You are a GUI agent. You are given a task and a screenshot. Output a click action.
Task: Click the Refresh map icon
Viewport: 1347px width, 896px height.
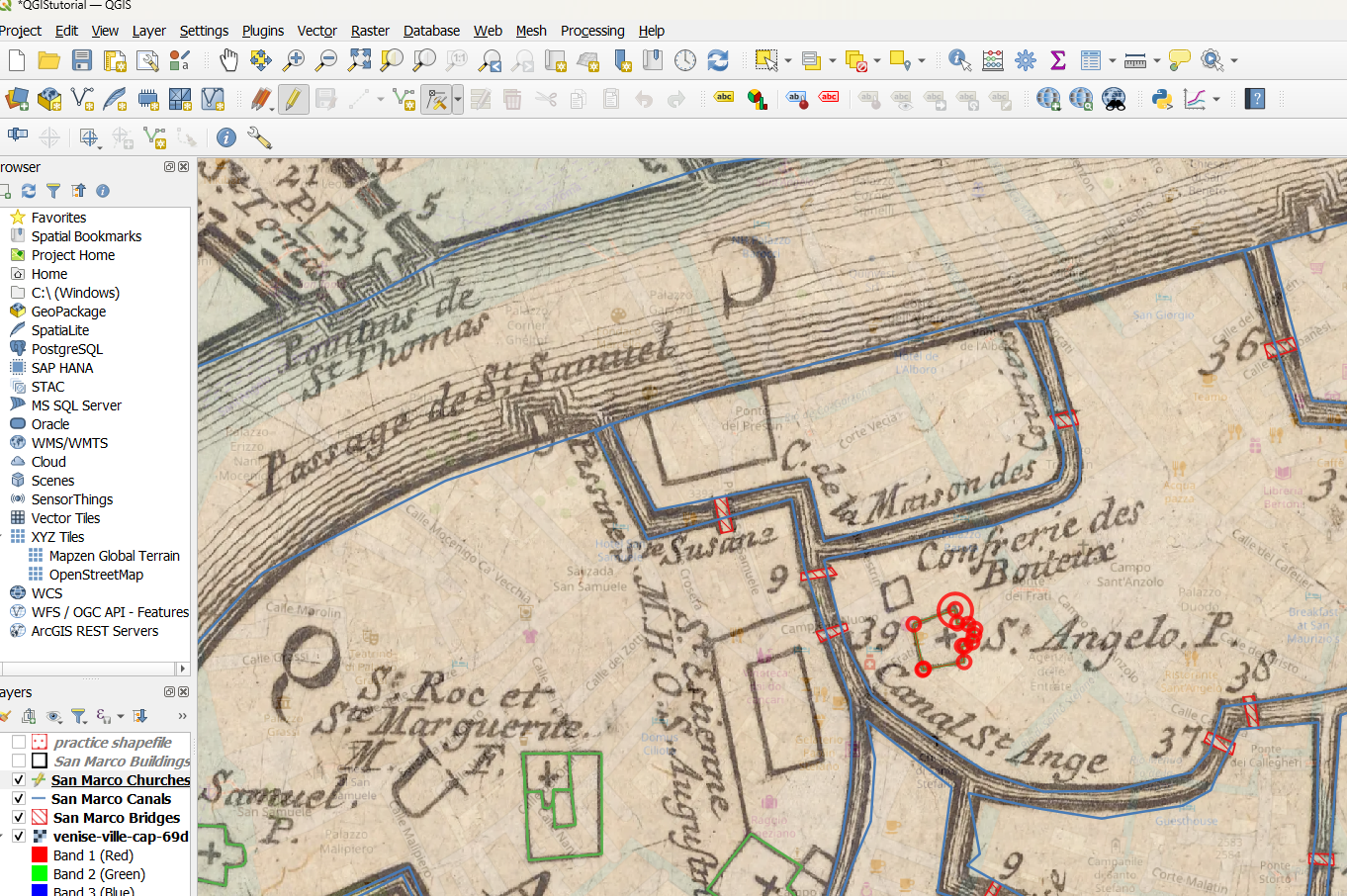[x=718, y=60]
